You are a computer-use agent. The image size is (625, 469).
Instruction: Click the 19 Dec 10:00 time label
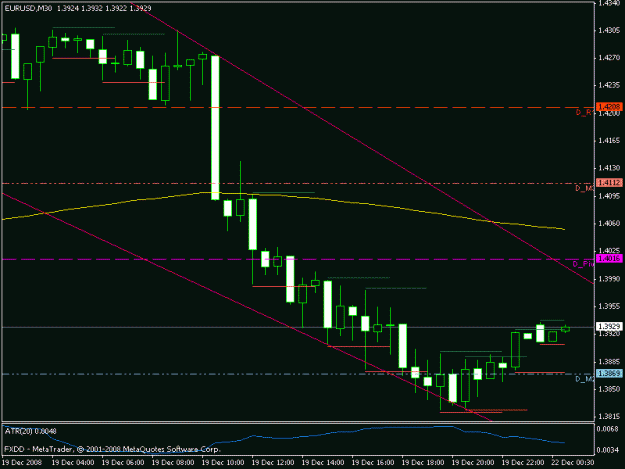223,463
